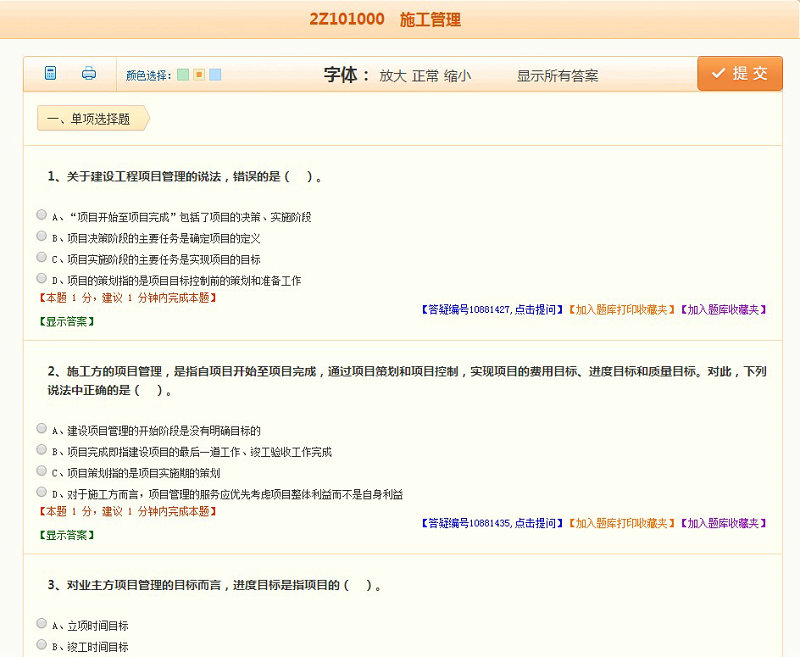The image size is (800, 657).
Task: Click the printer icon in toolbar
Action: 89,73
